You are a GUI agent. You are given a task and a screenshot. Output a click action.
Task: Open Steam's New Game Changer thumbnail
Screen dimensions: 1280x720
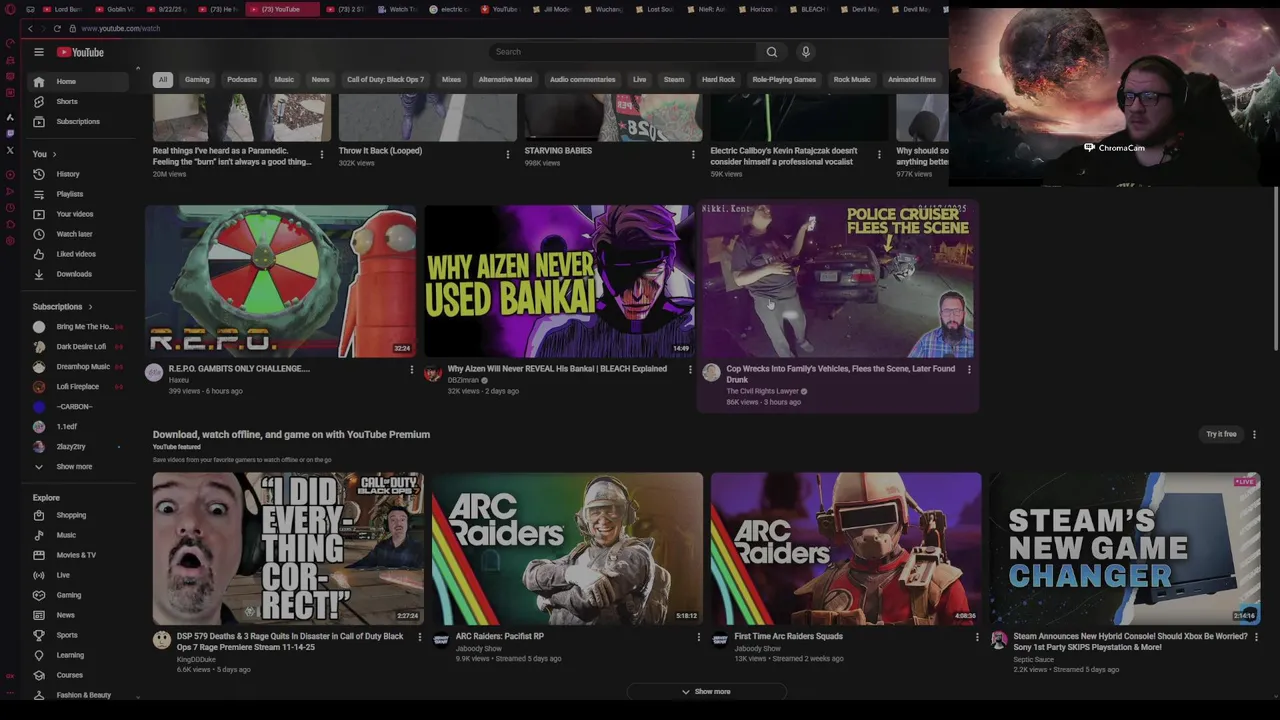(x=1125, y=549)
